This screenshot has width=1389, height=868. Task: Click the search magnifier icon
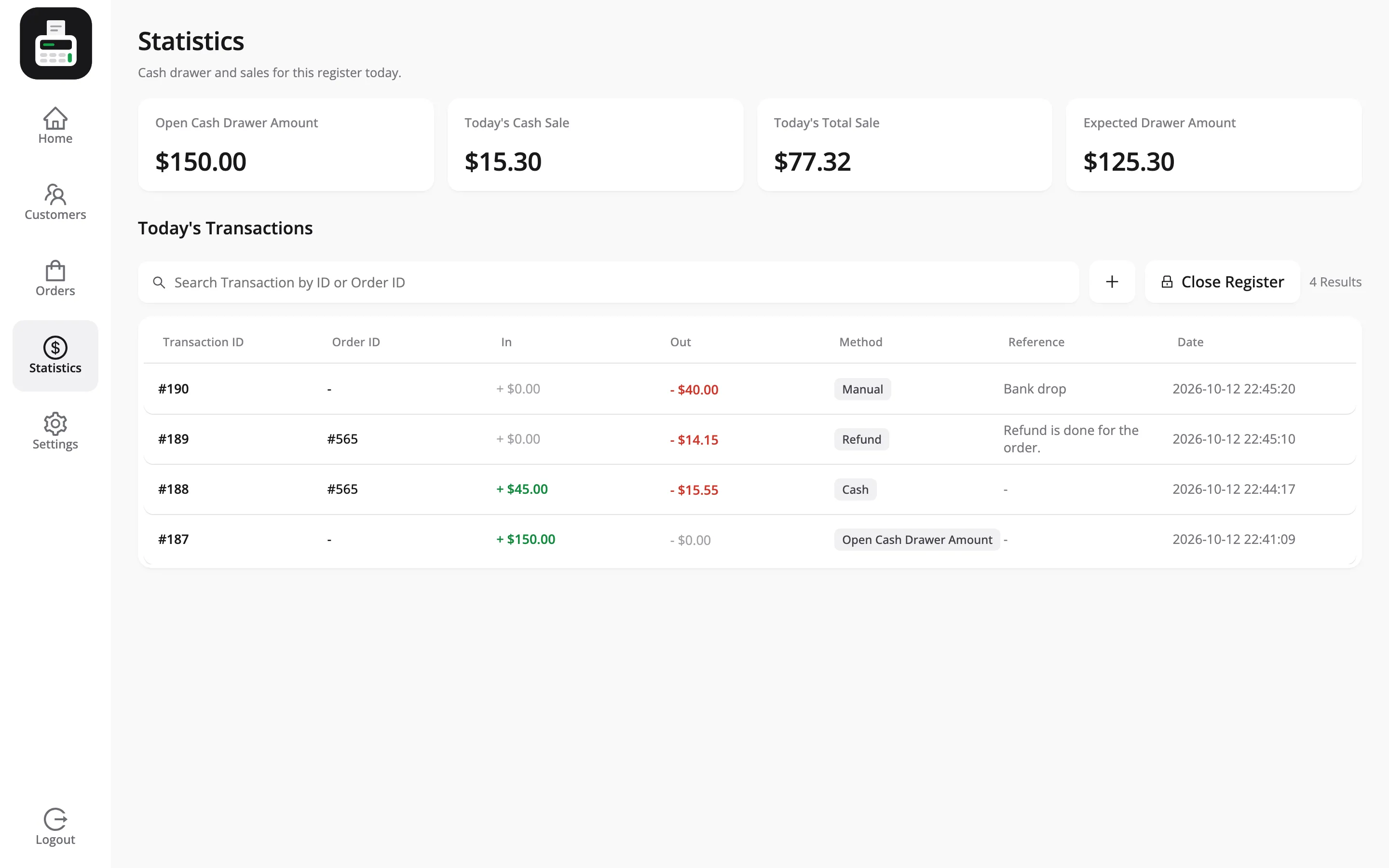(x=159, y=283)
